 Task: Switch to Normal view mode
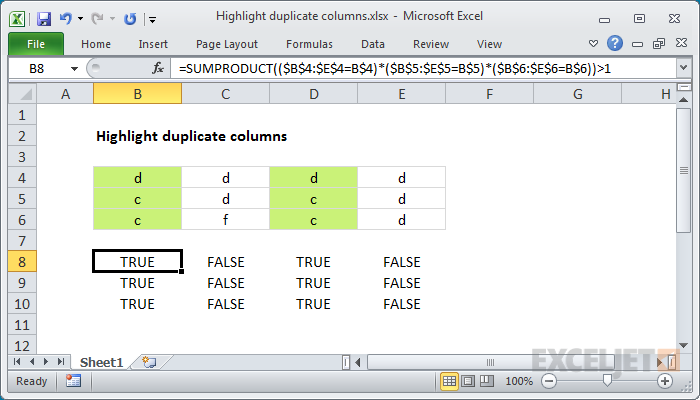(449, 381)
